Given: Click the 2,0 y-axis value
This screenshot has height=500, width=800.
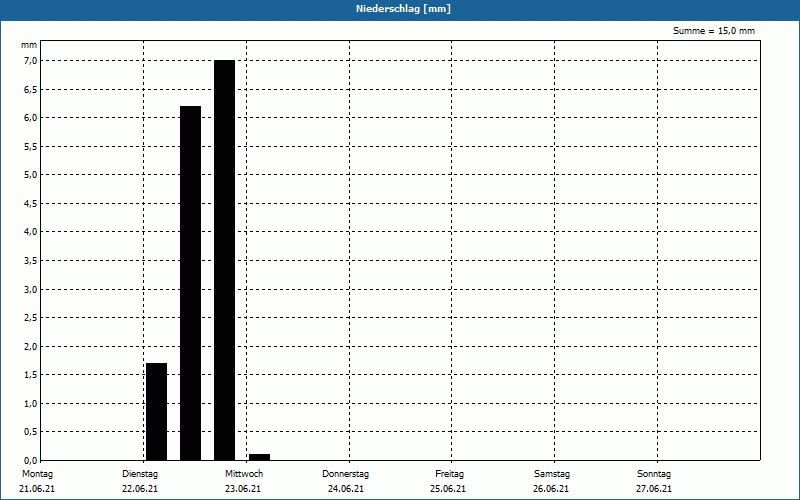Looking at the screenshot, I should pos(31,346).
